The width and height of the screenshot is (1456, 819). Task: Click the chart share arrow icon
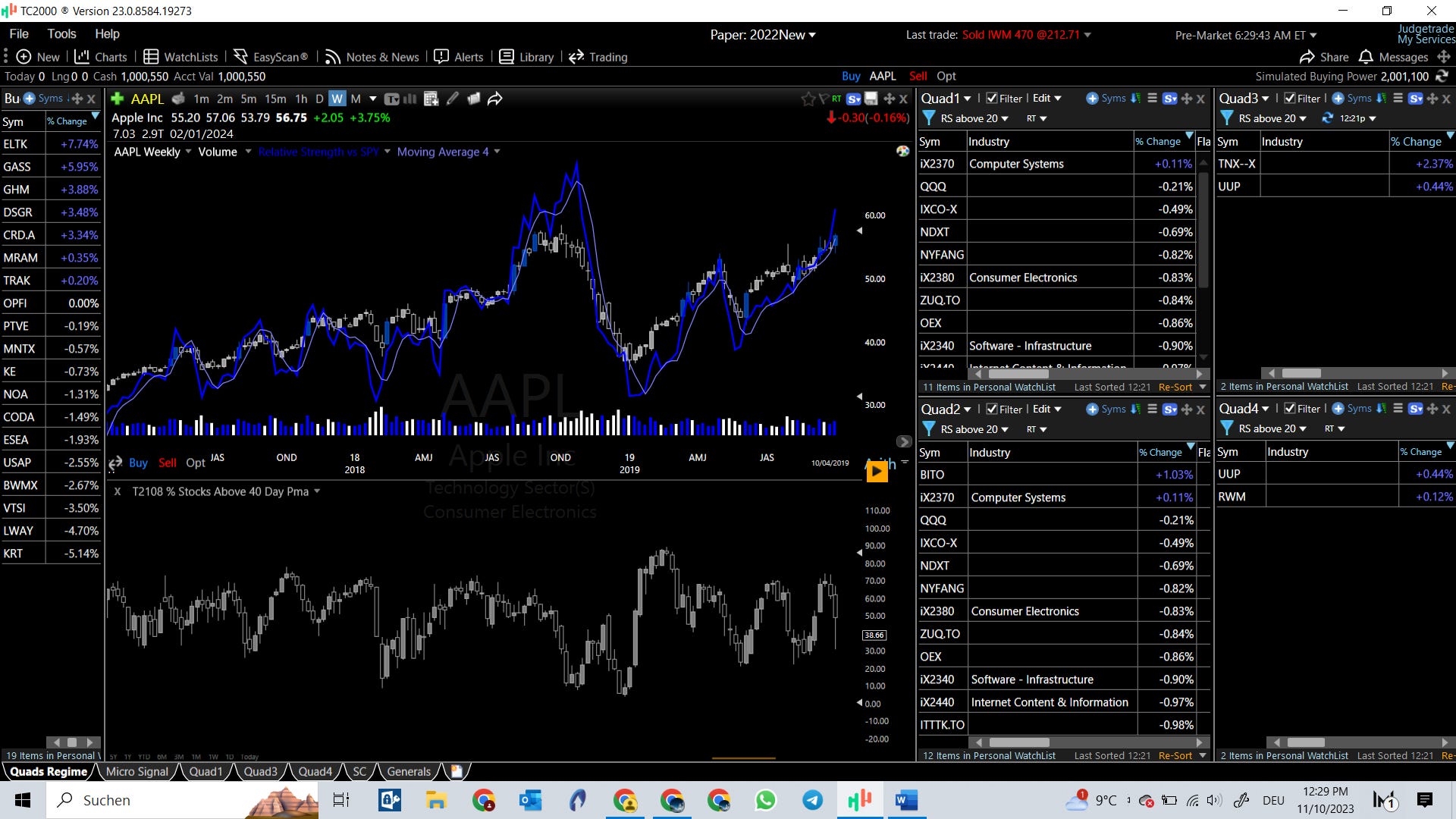tap(495, 99)
